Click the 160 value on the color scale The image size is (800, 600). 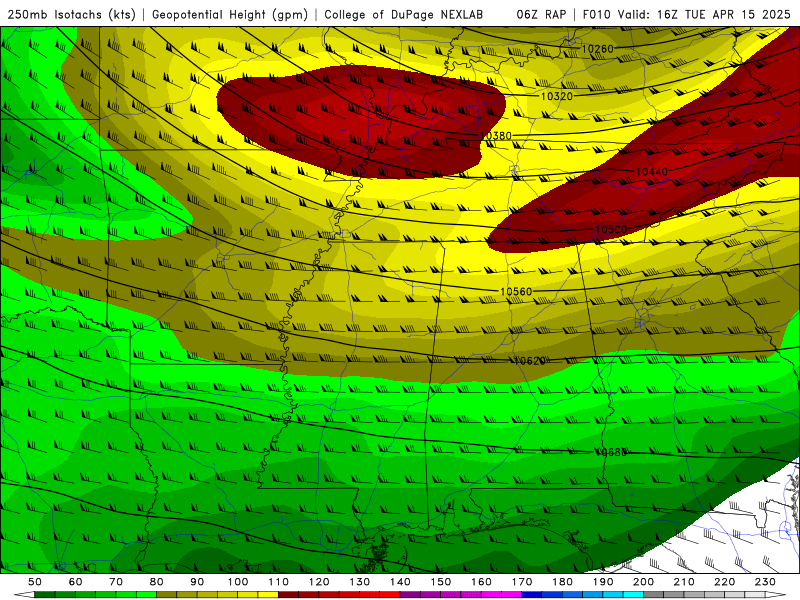481,582
